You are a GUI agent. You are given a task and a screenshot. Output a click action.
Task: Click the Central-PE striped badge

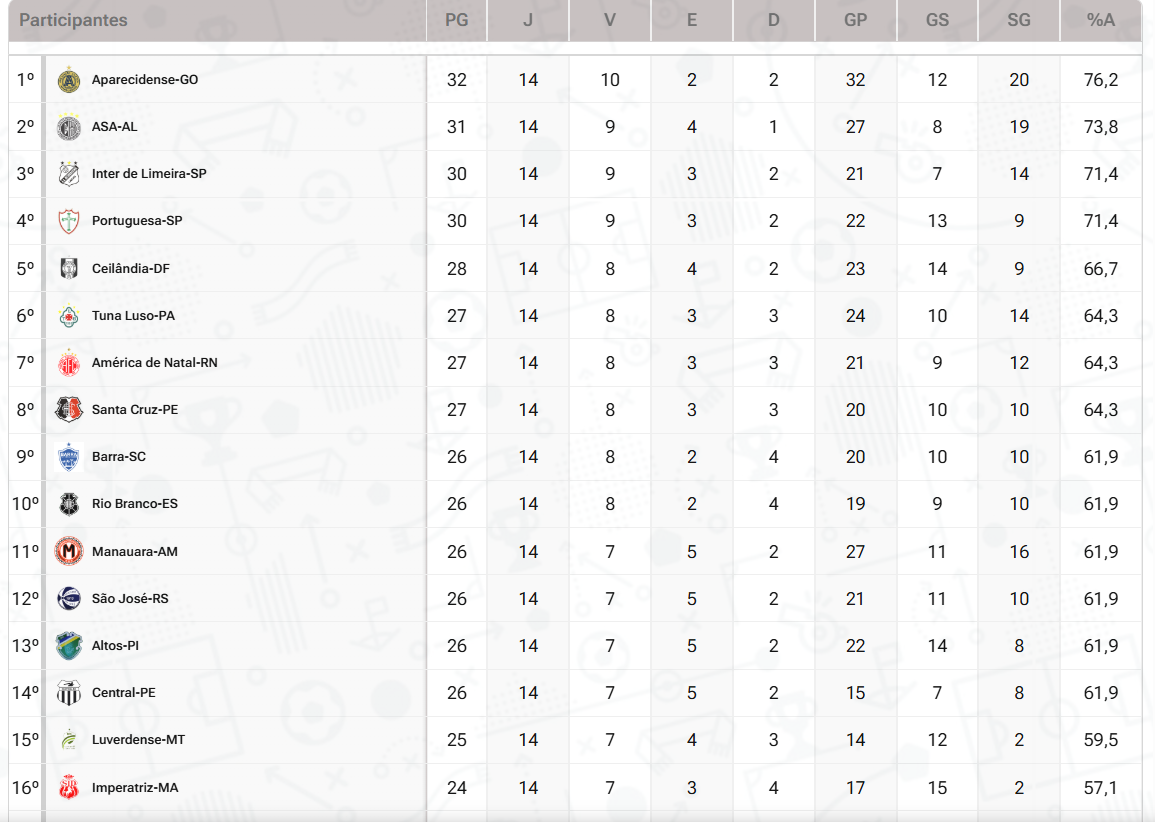(x=69, y=693)
